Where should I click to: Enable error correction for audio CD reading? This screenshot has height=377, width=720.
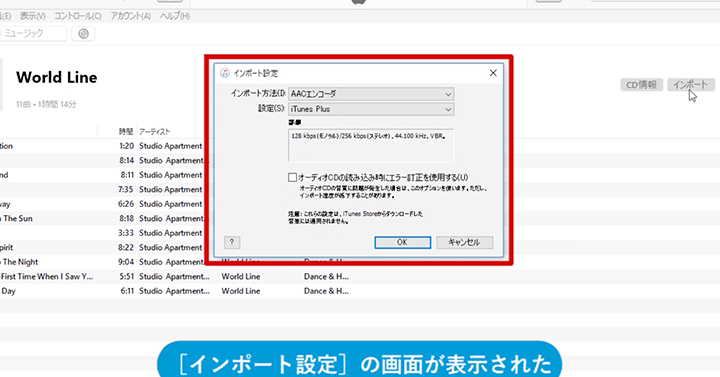[292, 177]
